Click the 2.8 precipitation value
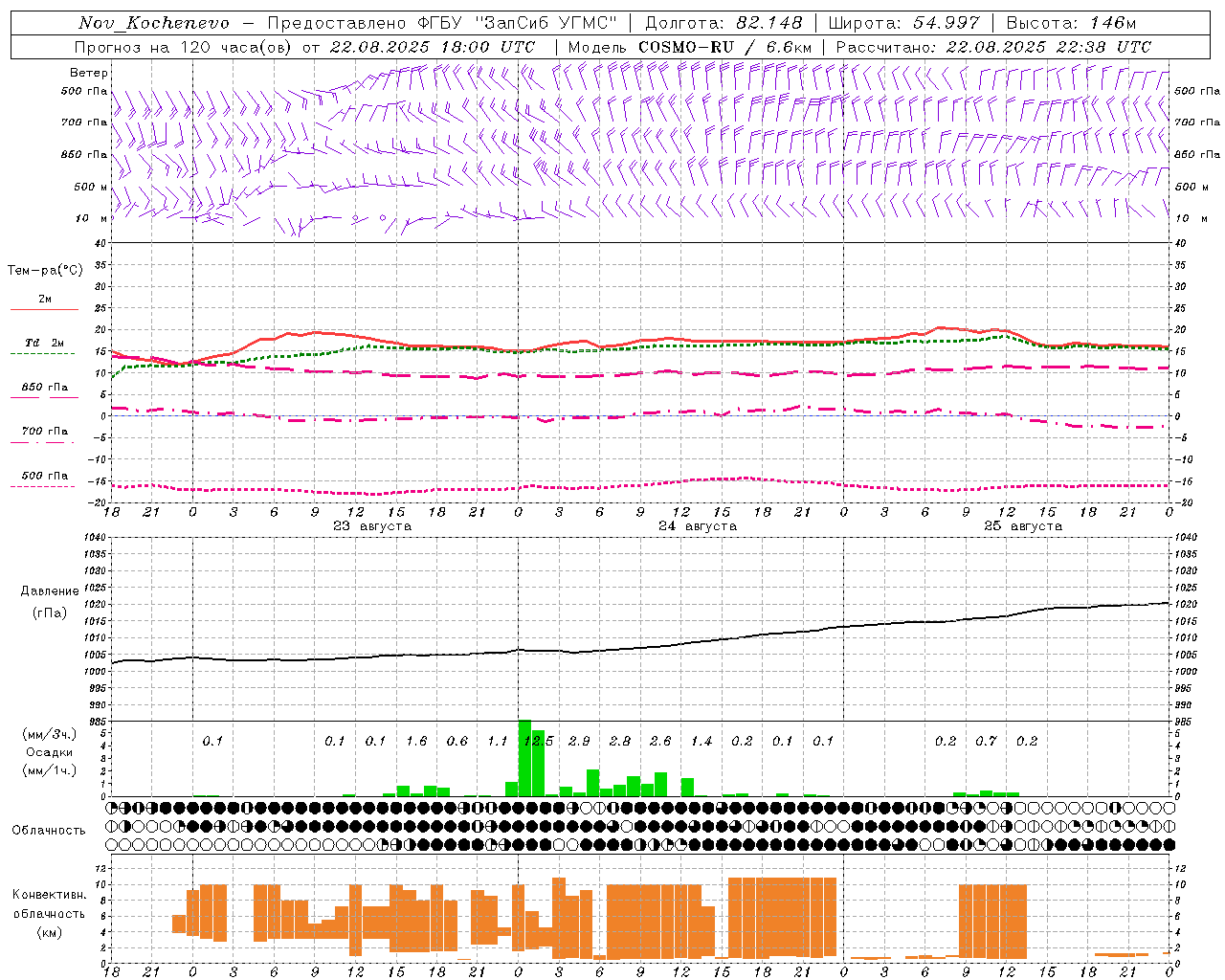The height and width of the screenshot is (980, 1225). click(620, 742)
